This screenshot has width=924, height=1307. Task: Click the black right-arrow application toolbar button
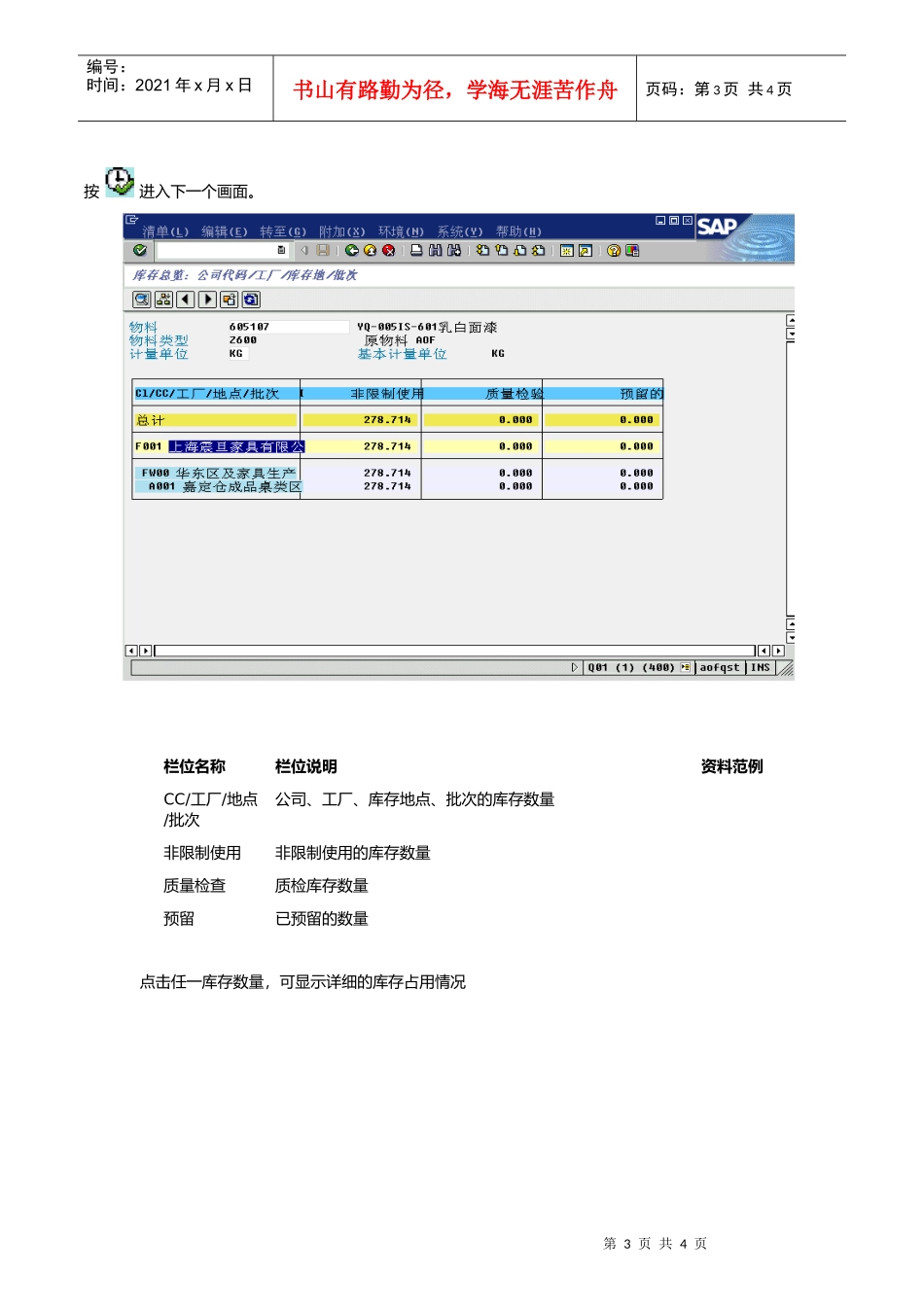coord(207,300)
